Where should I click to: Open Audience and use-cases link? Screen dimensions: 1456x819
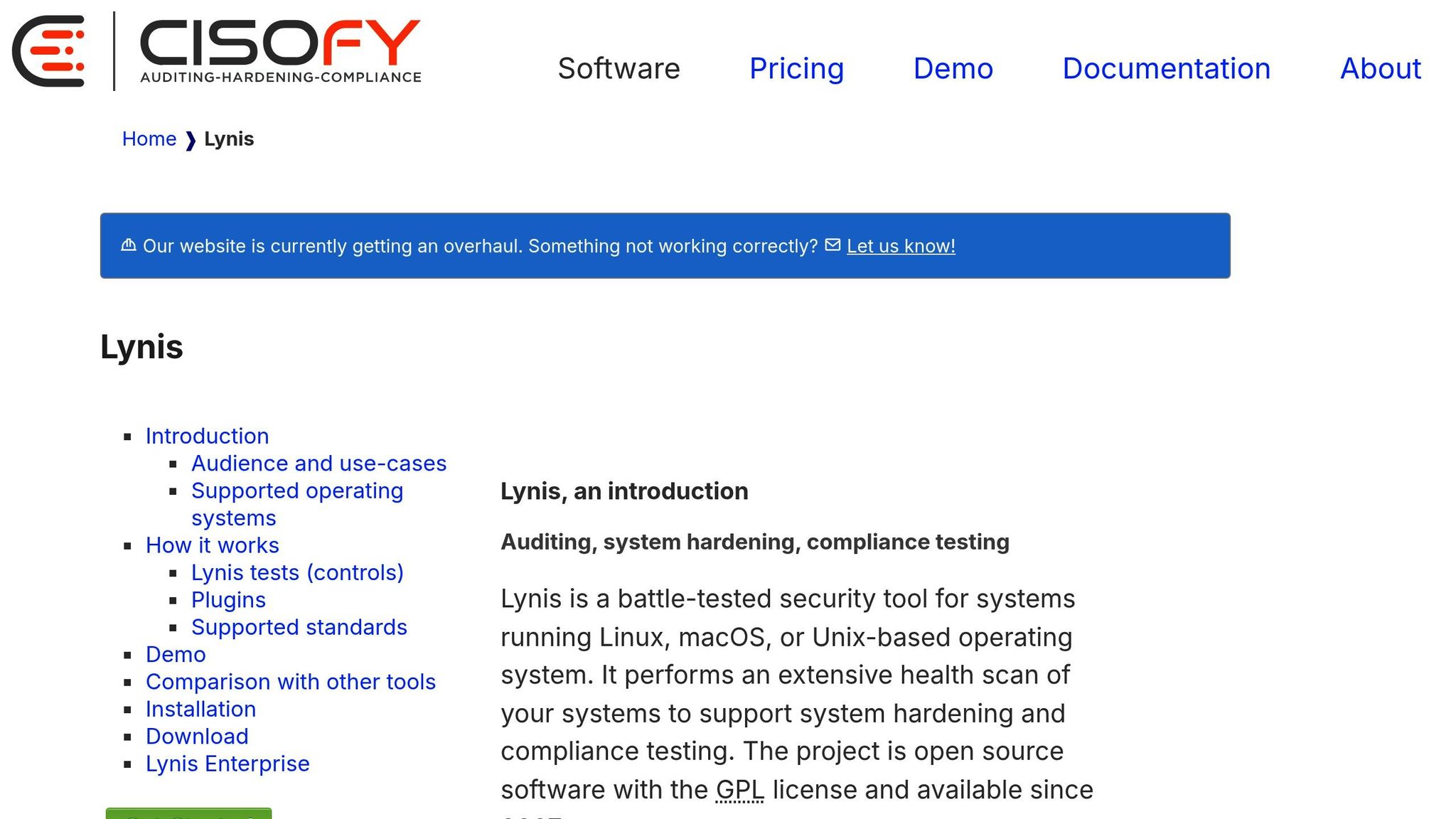318,463
